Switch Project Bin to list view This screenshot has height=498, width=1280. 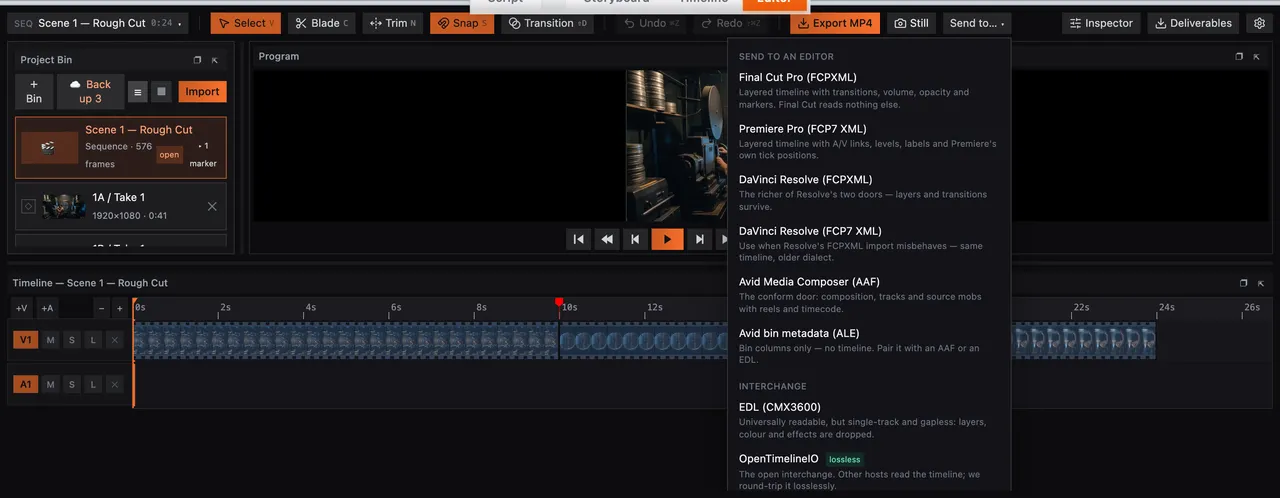tap(138, 92)
